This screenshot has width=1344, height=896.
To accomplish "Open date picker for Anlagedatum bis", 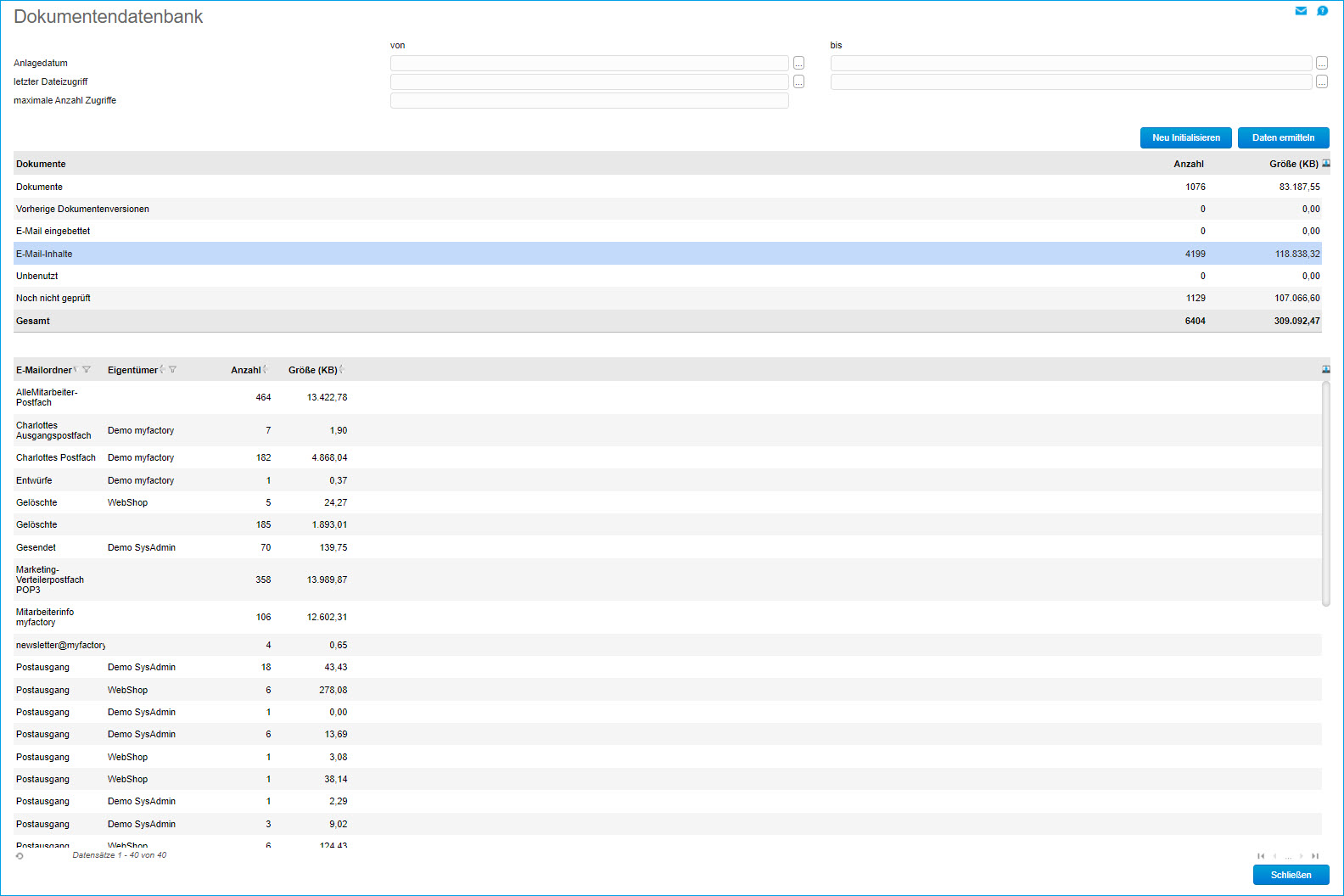I will coord(1322,64).
